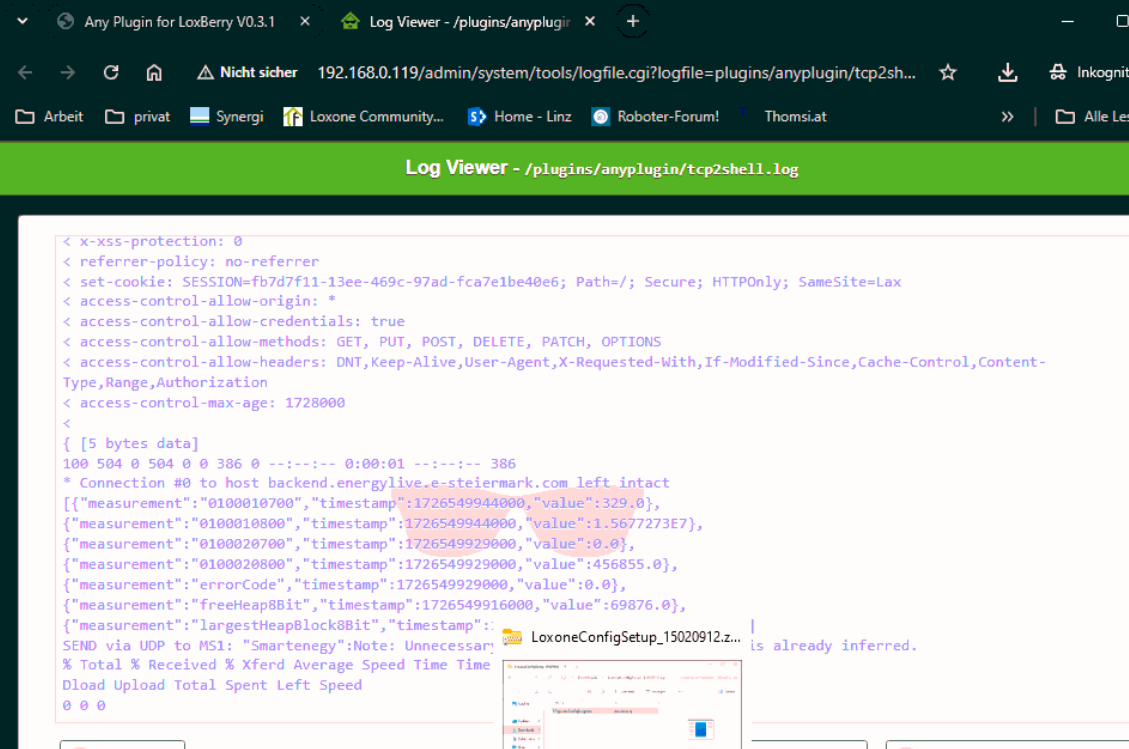Click the Log Viewer page heading
1129x749 pixels.
(x=602, y=169)
